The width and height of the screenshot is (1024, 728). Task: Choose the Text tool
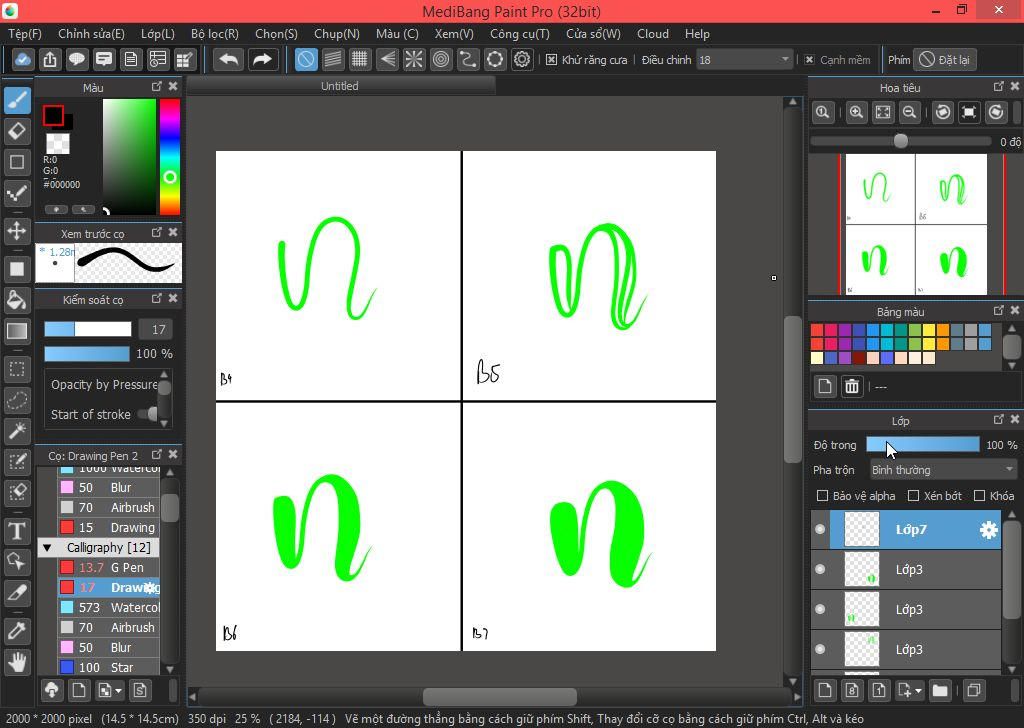coord(17,530)
